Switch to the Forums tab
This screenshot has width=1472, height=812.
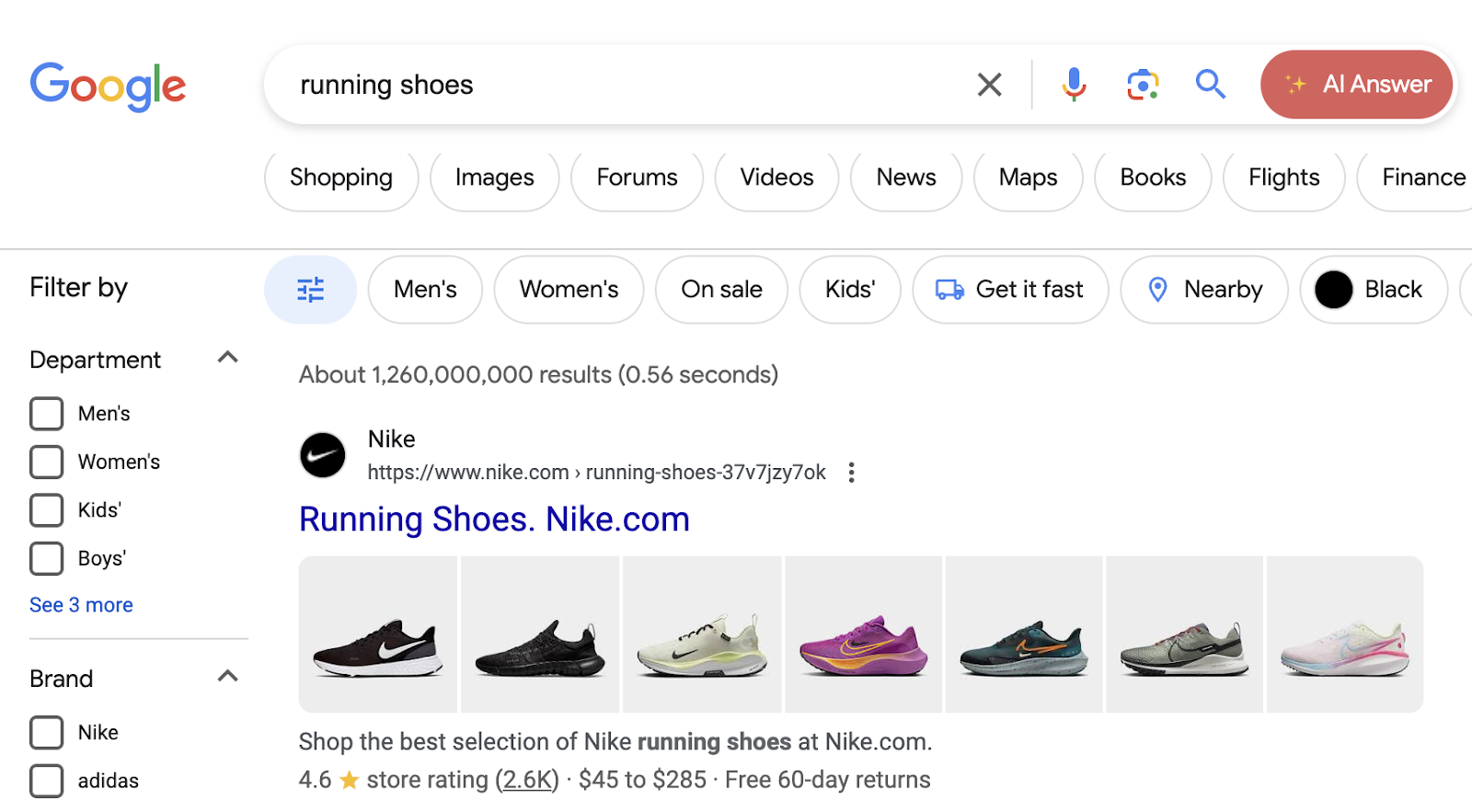point(637,177)
